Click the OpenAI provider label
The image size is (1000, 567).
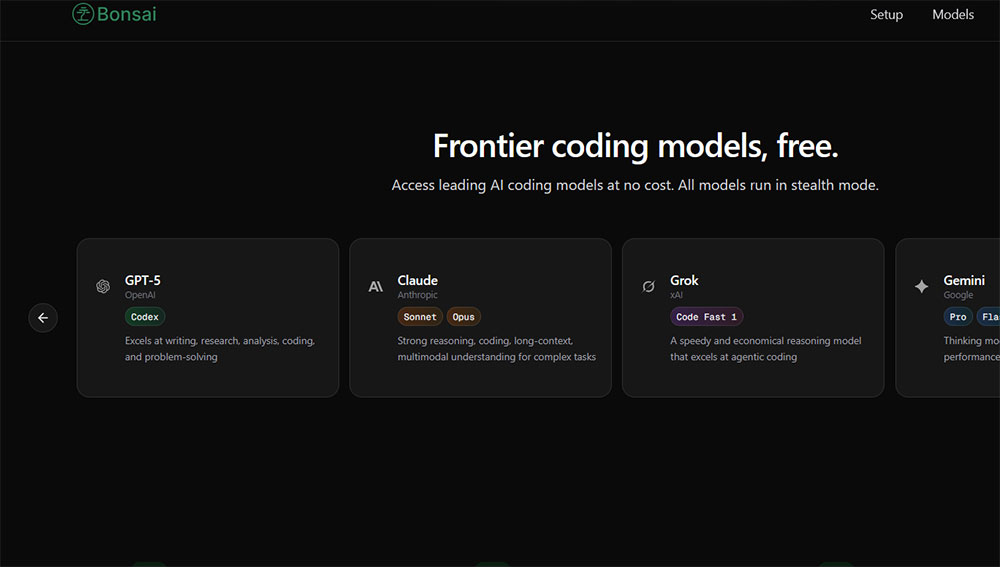tap(140, 295)
